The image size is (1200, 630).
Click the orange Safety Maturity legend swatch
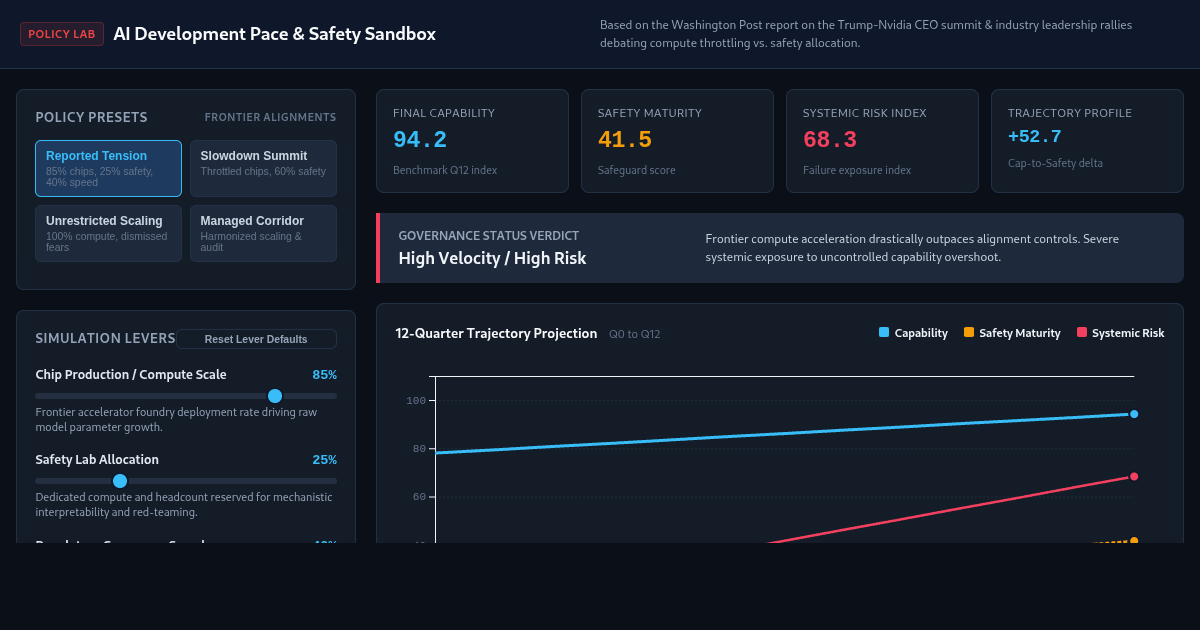click(969, 333)
